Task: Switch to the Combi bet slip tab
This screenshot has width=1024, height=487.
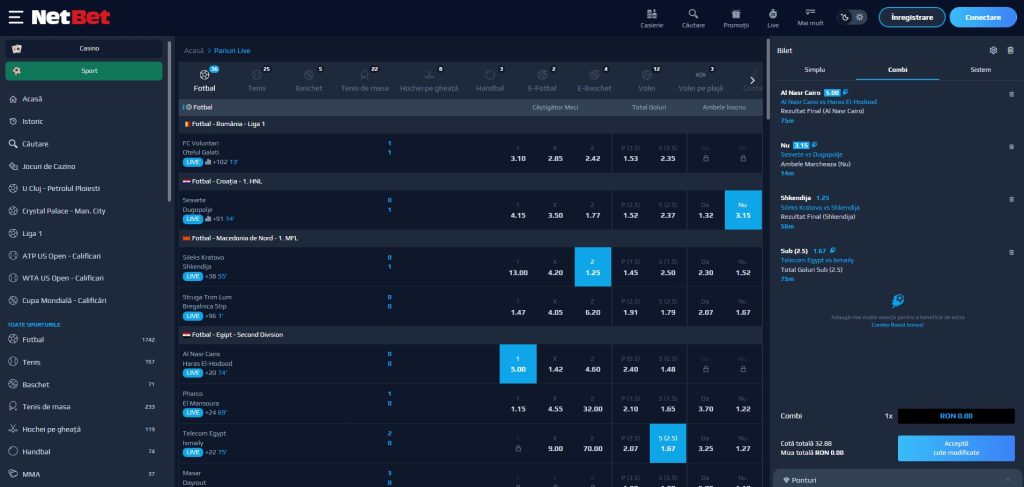Action: [x=897, y=70]
